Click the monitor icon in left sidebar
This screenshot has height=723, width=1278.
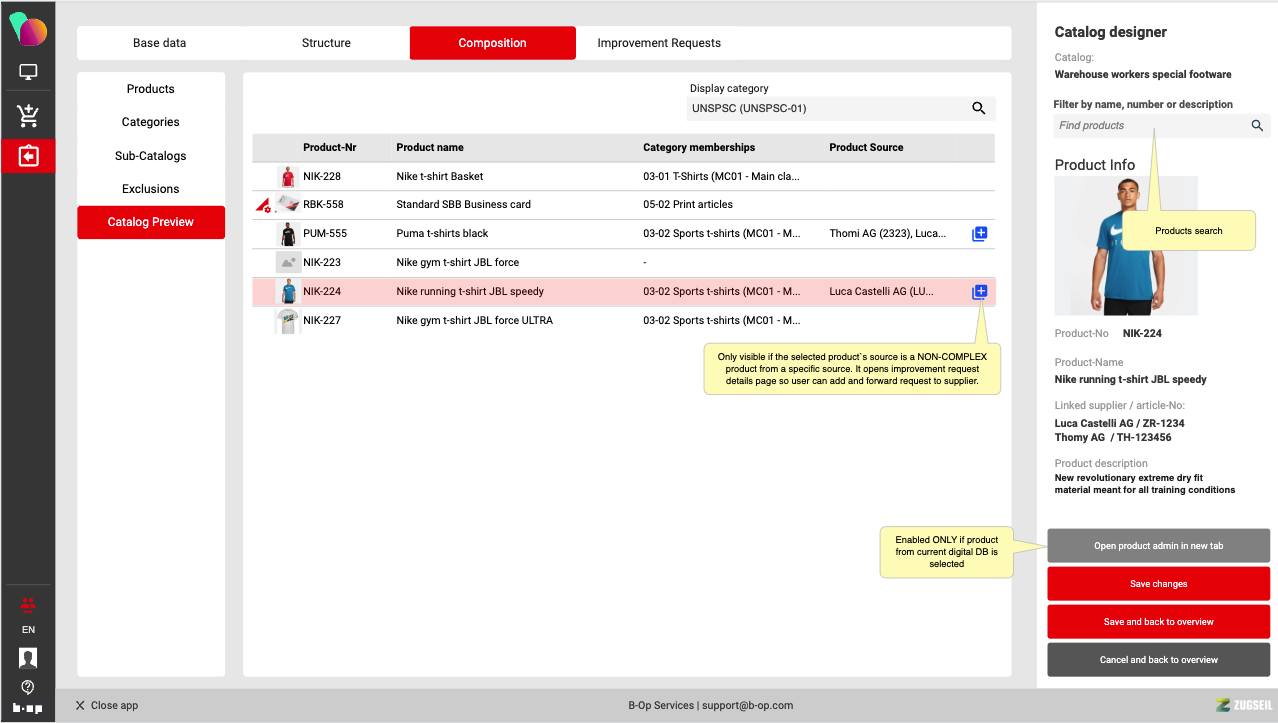28,73
